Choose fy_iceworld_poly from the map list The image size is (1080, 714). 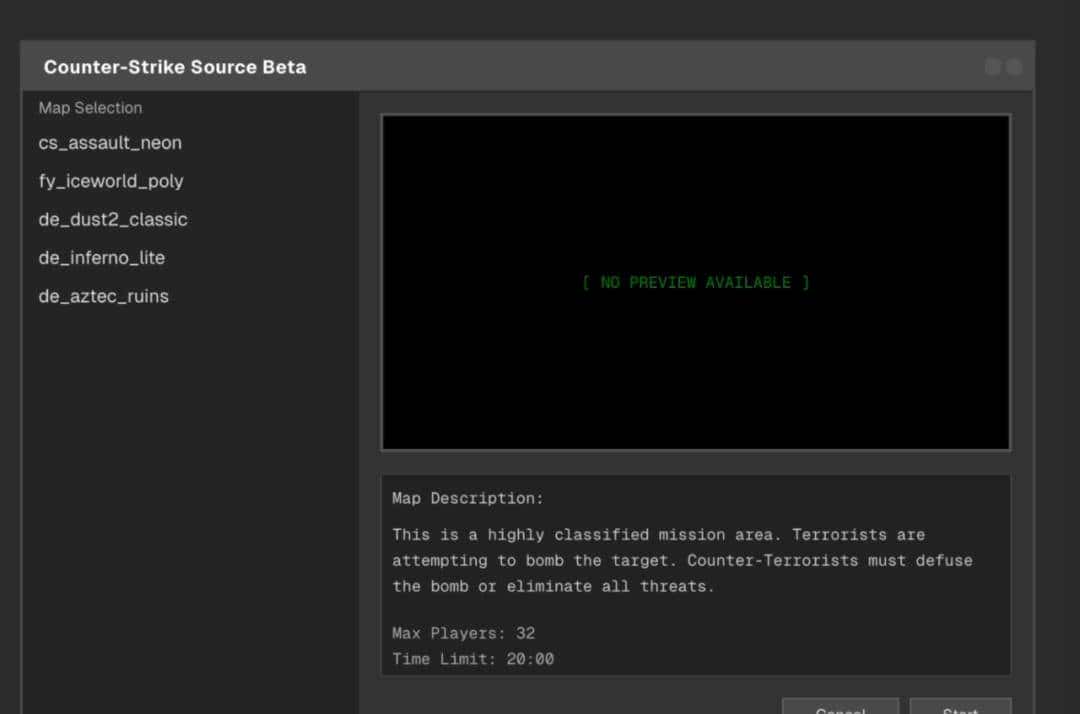(x=111, y=181)
